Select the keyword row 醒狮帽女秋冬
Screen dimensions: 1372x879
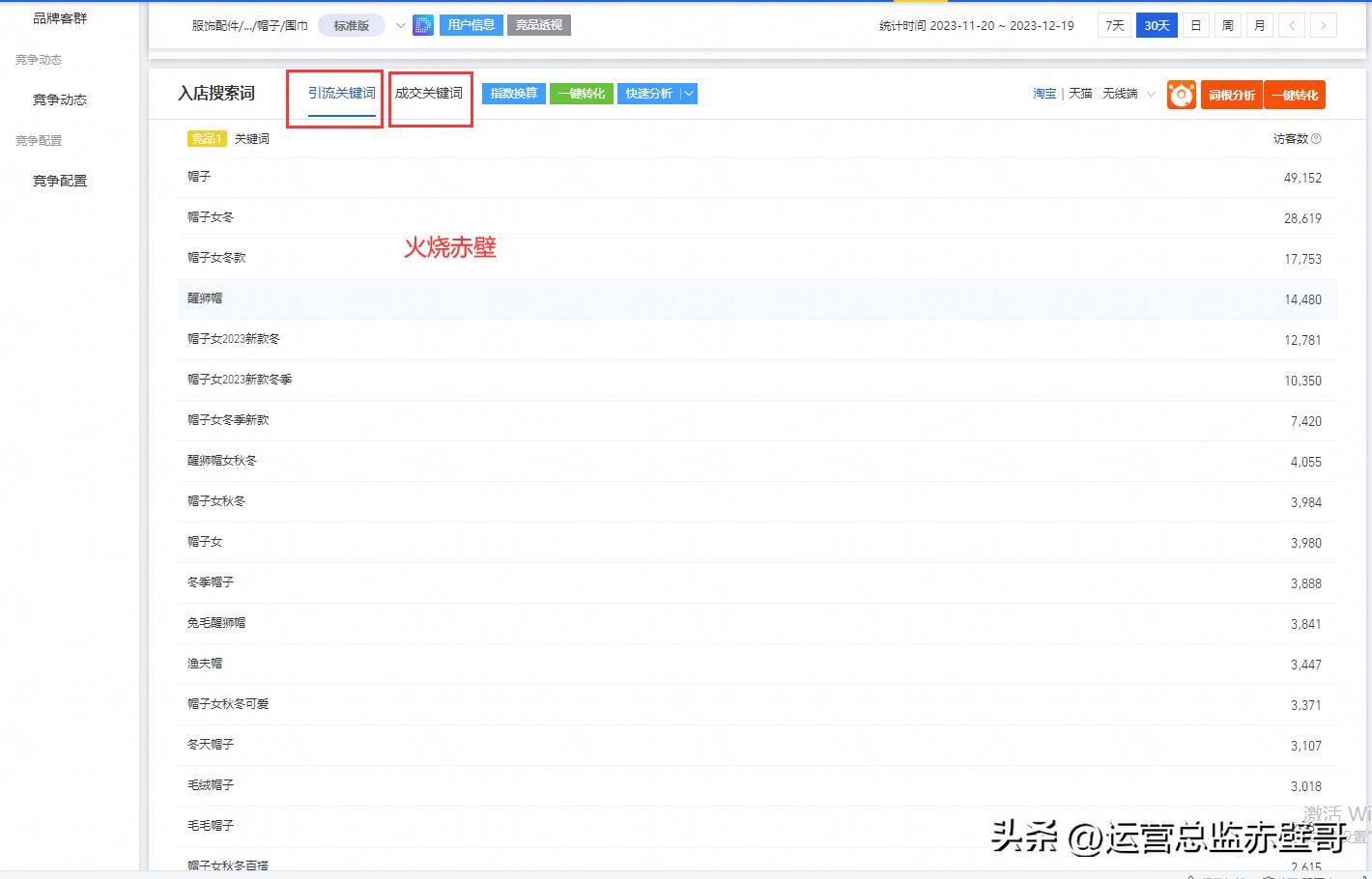[757, 462]
